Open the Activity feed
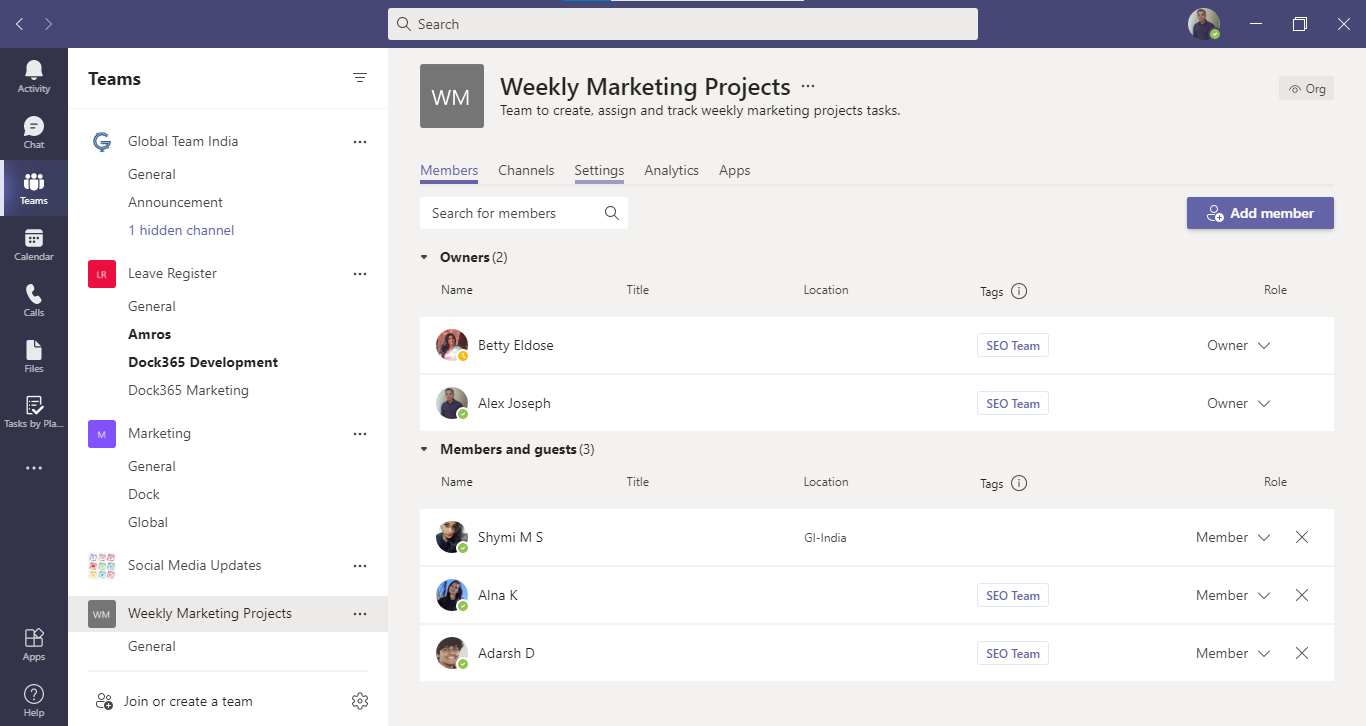This screenshot has width=1366, height=726. click(x=33, y=75)
